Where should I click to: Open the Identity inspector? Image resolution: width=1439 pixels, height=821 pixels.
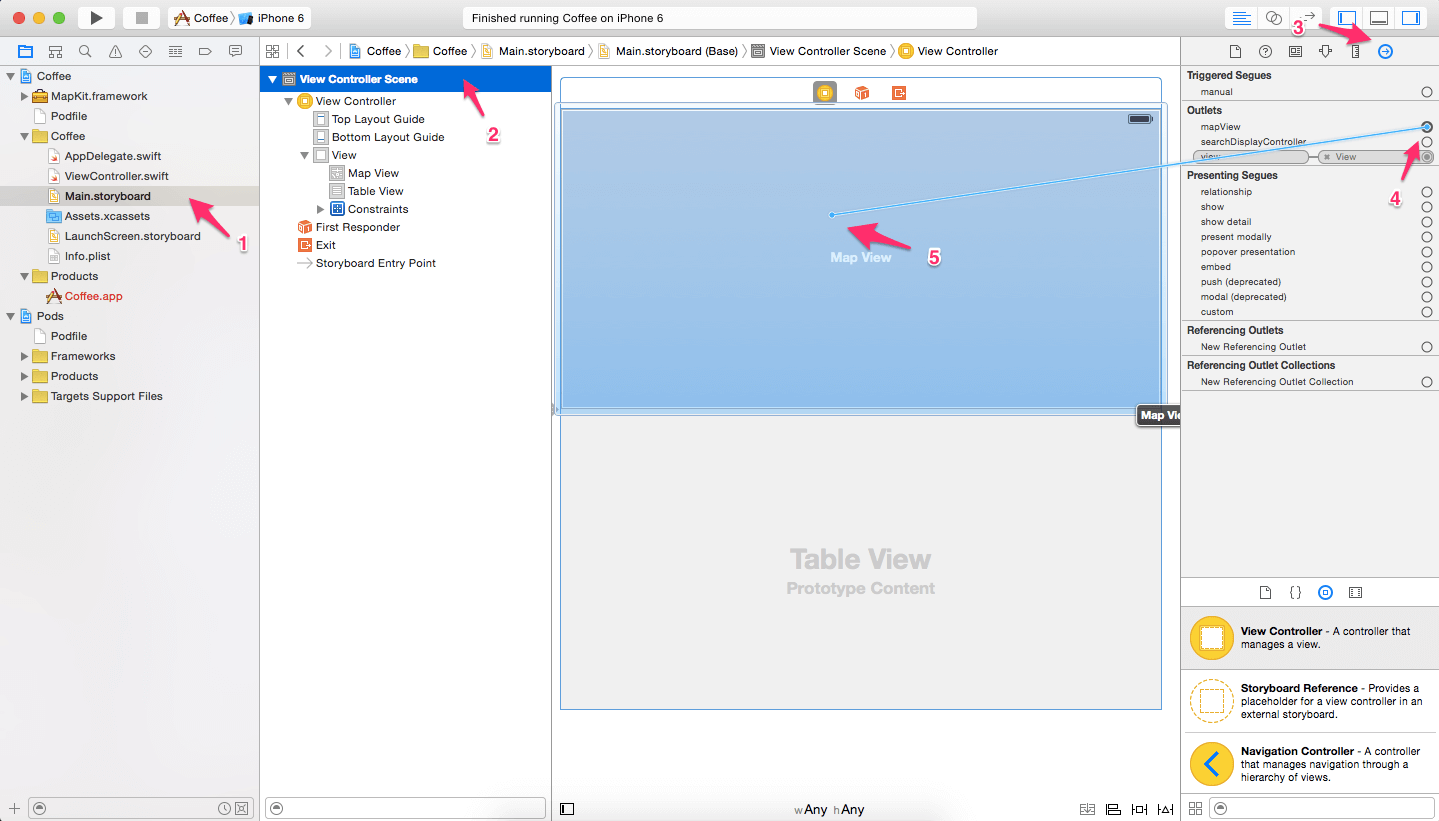click(1295, 51)
